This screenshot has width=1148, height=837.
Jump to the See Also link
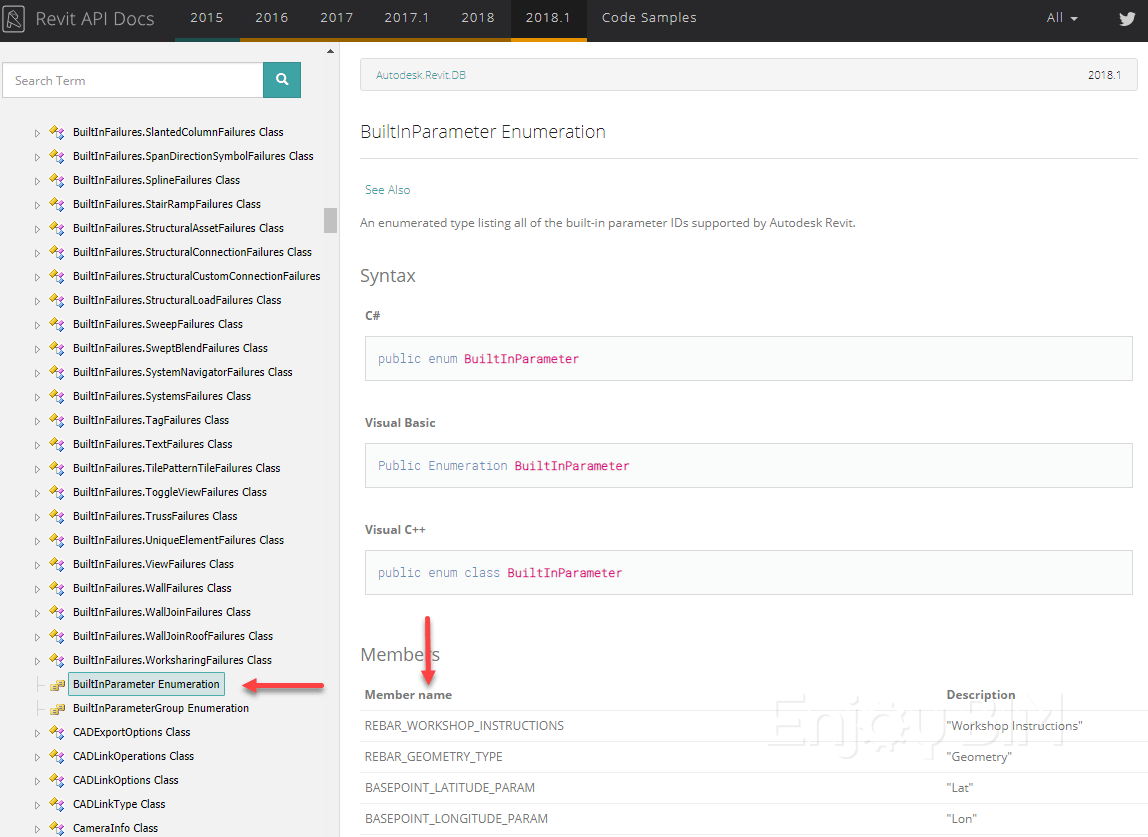click(x=388, y=190)
